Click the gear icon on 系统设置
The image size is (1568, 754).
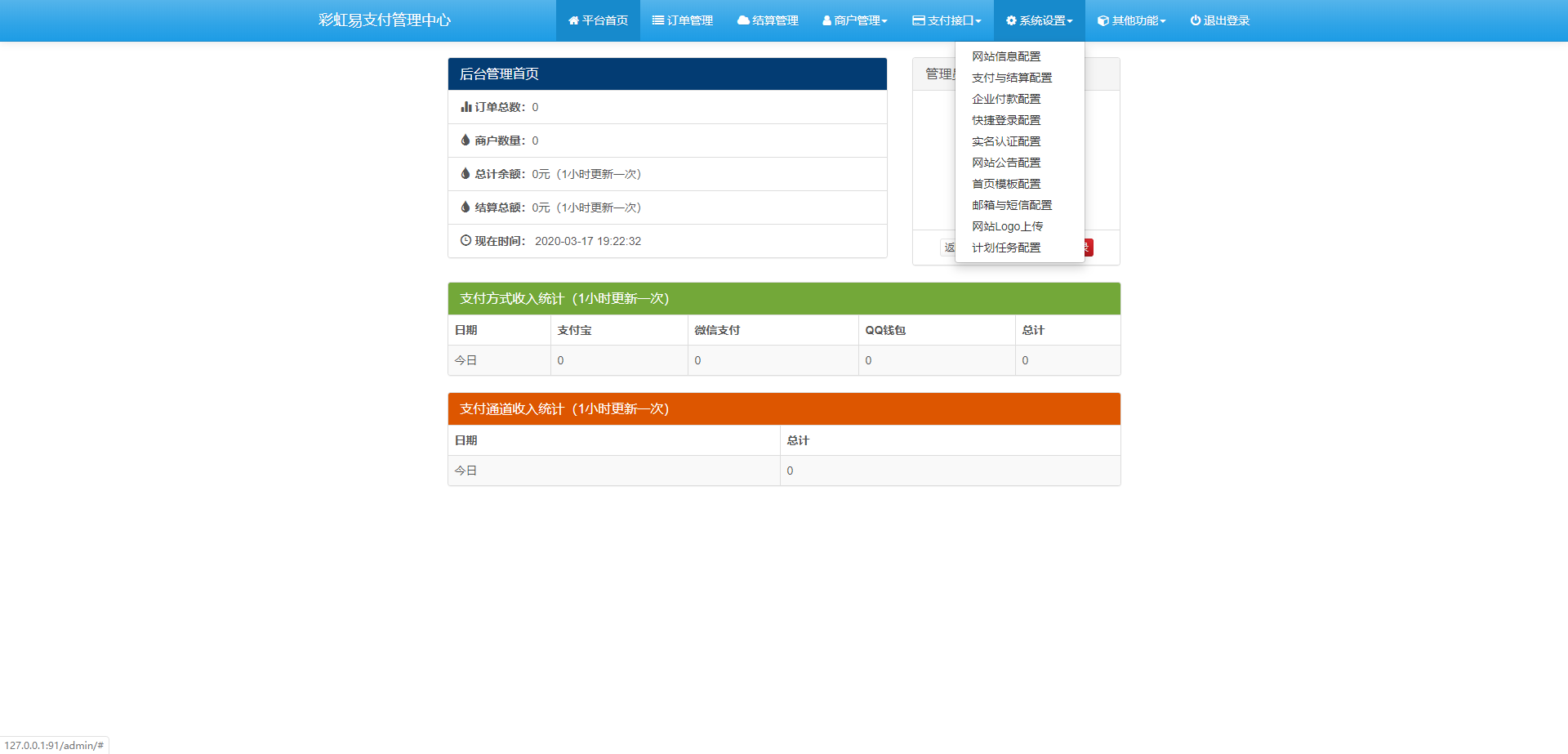point(1009,20)
